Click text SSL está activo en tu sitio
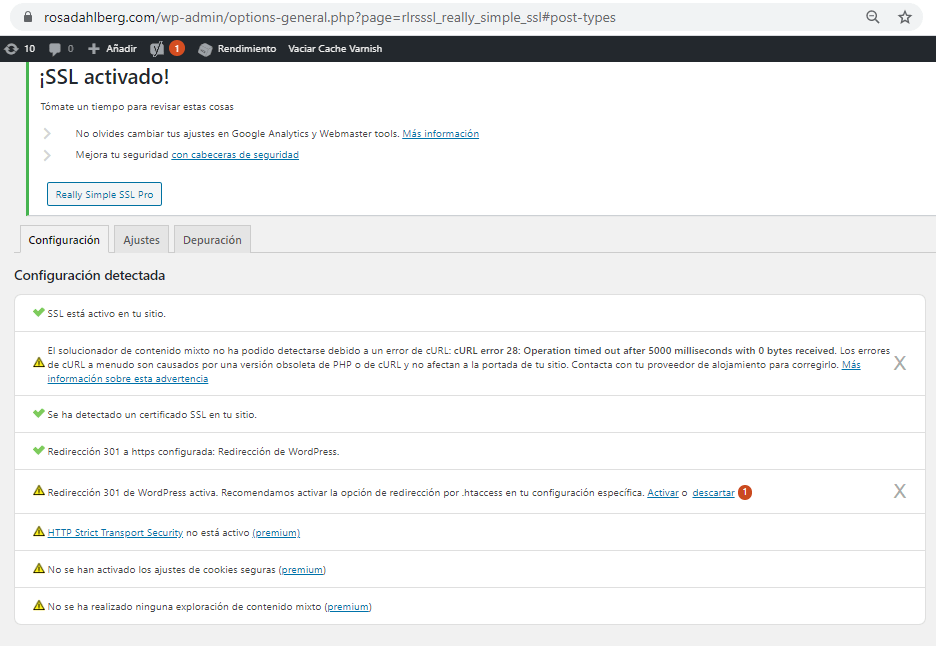Image resolution: width=936 pixels, height=646 pixels. 106,313
